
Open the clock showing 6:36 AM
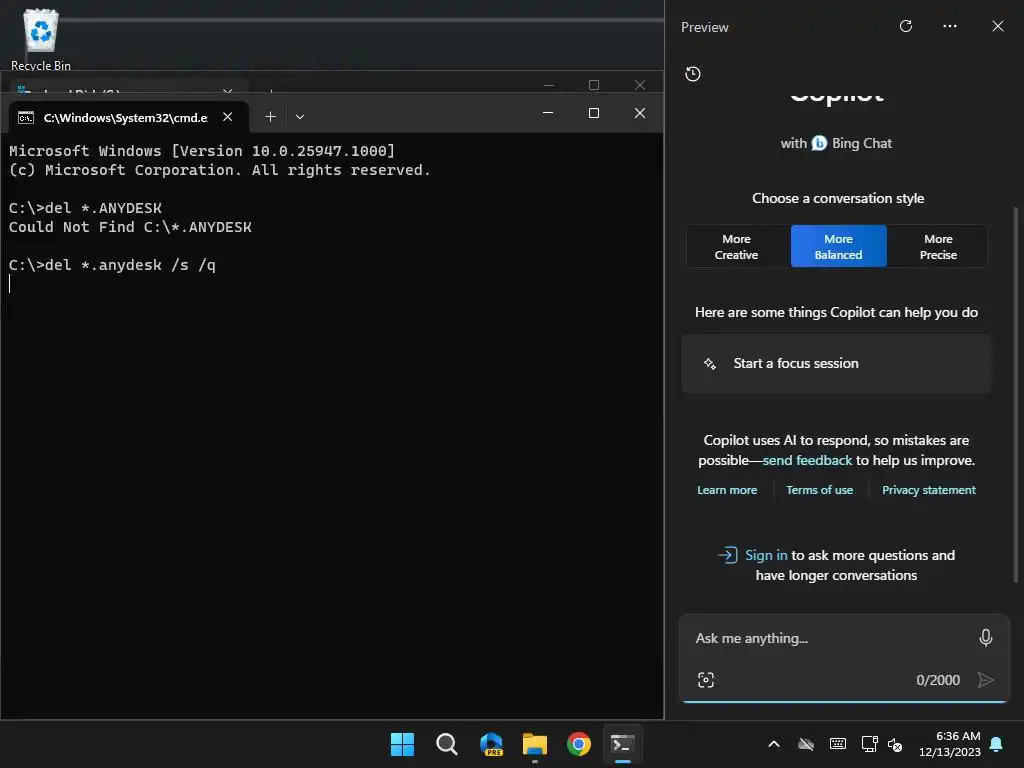pyautogui.click(x=950, y=744)
